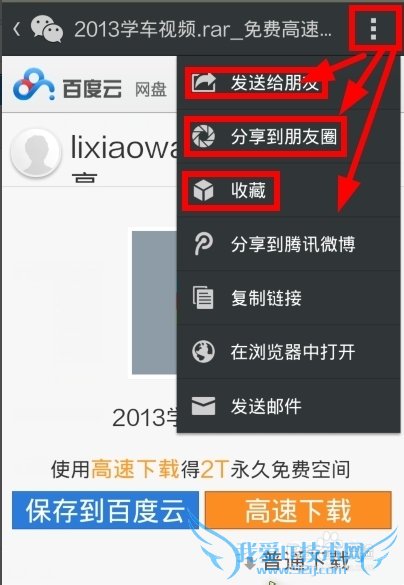Screen dimensions: 404x585
Task: Select 发送邮件 menu entry
Action: pyautogui.click(x=289, y=406)
